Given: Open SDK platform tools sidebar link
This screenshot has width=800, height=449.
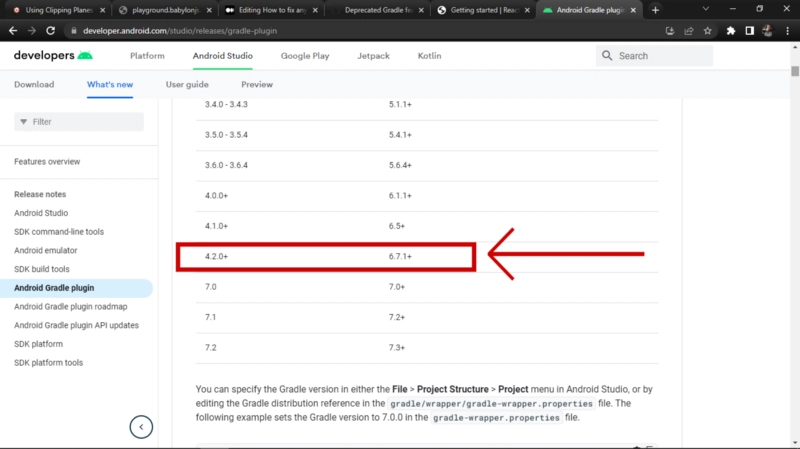Looking at the screenshot, I should 48,363.
